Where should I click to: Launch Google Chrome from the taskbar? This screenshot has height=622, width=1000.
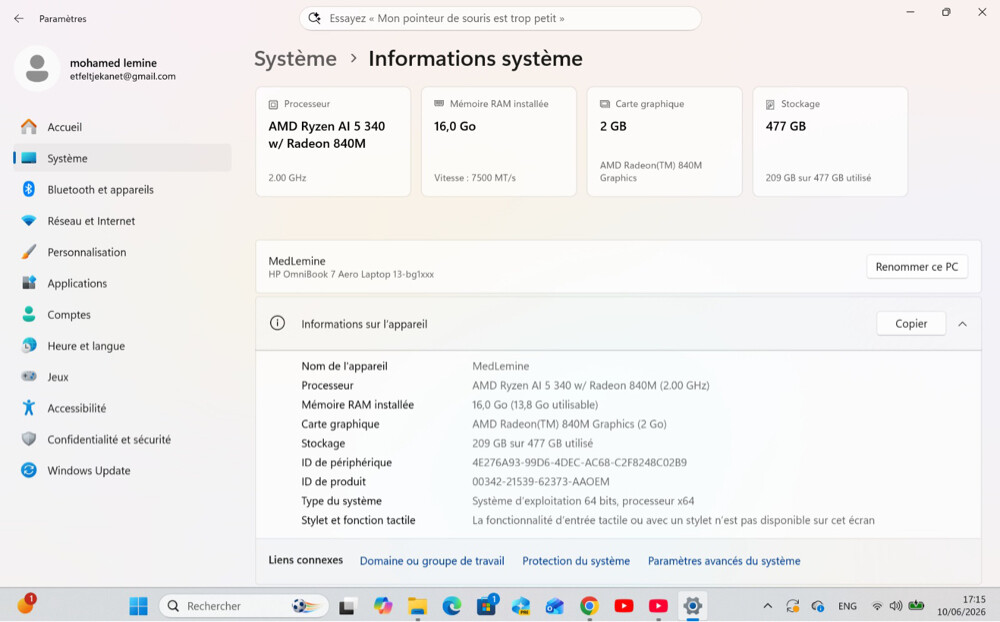589,605
